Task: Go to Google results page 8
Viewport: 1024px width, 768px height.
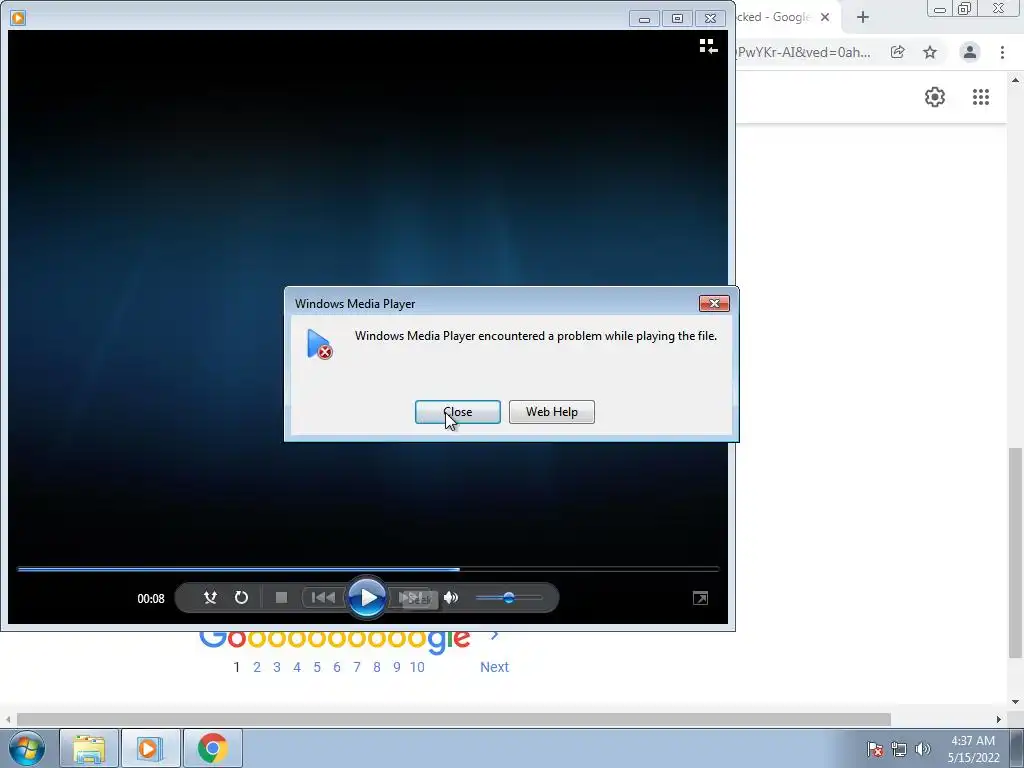Action: click(377, 667)
